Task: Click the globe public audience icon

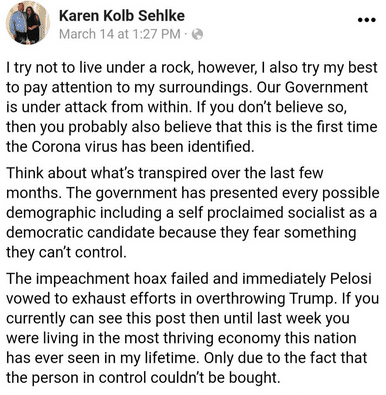Action: pyautogui.click(x=197, y=34)
